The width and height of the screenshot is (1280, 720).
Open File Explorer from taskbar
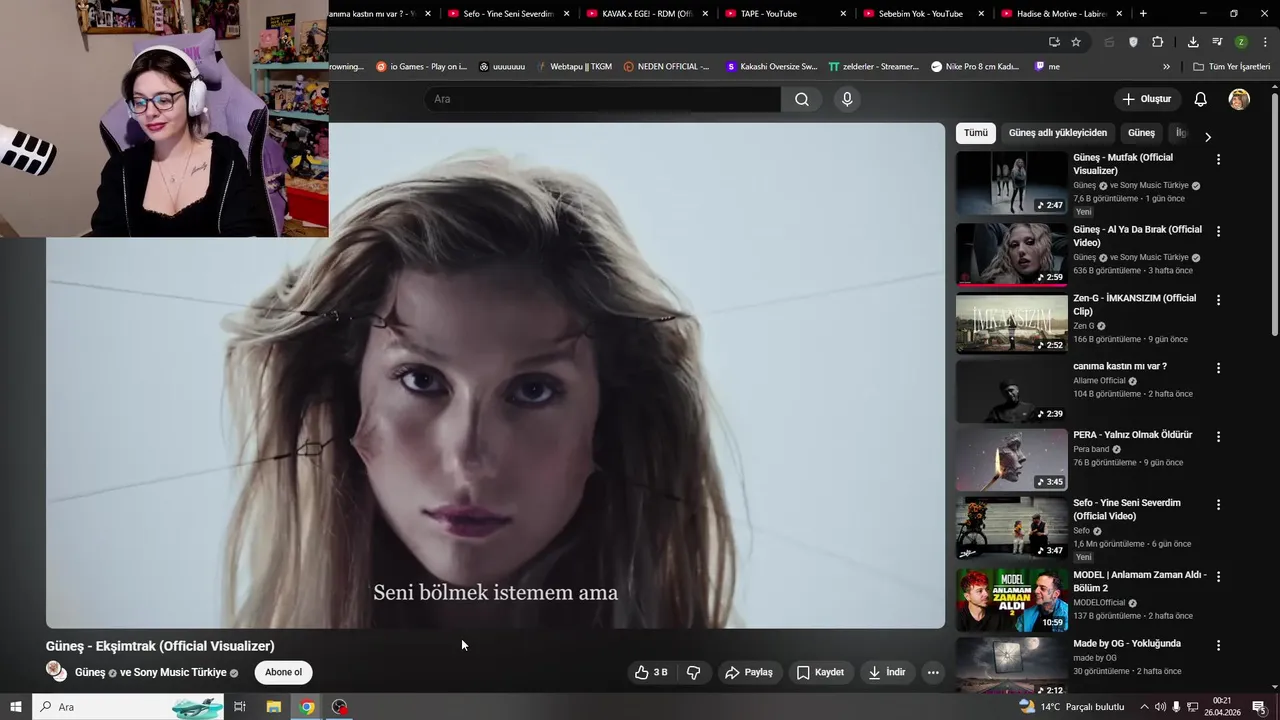(x=274, y=707)
